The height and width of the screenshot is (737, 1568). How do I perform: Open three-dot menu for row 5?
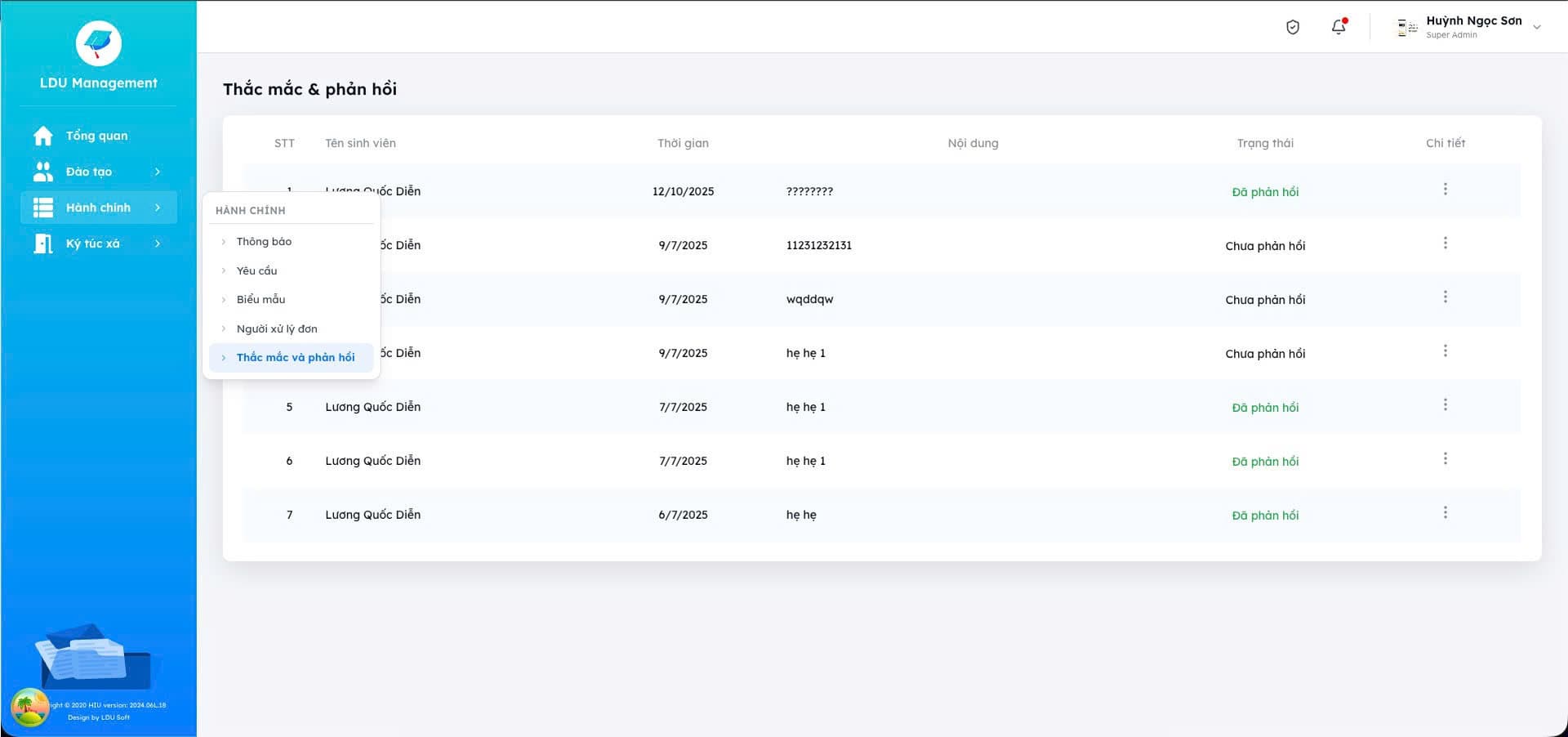click(x=1445, y=405)
